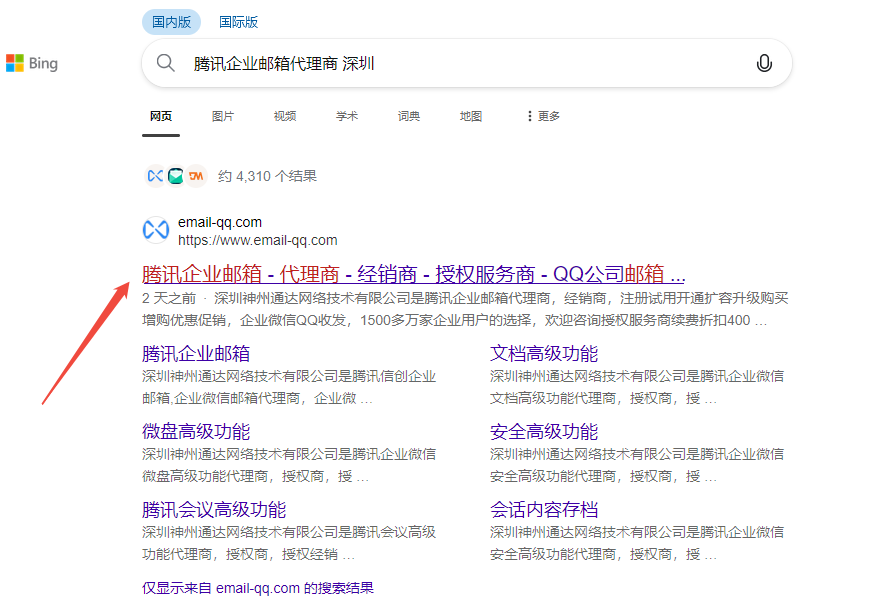Click the blue infinity icon beside result count

click(155, 176)
